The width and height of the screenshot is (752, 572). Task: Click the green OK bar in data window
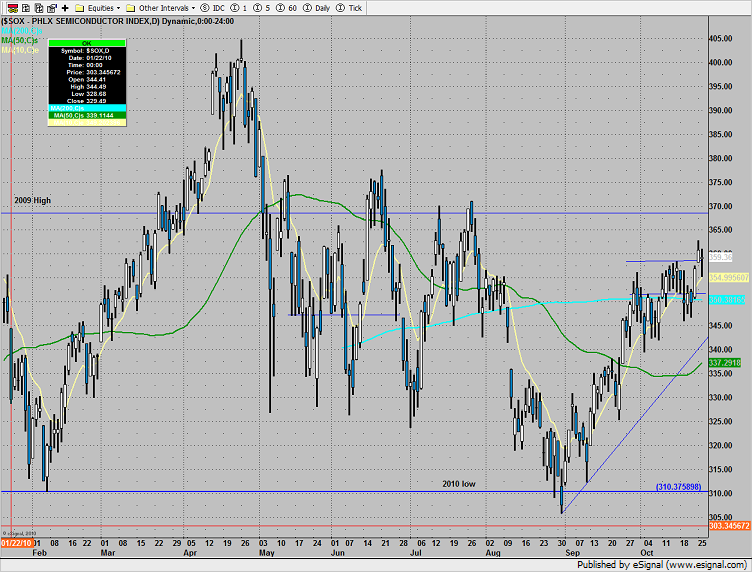pos(87,43)
